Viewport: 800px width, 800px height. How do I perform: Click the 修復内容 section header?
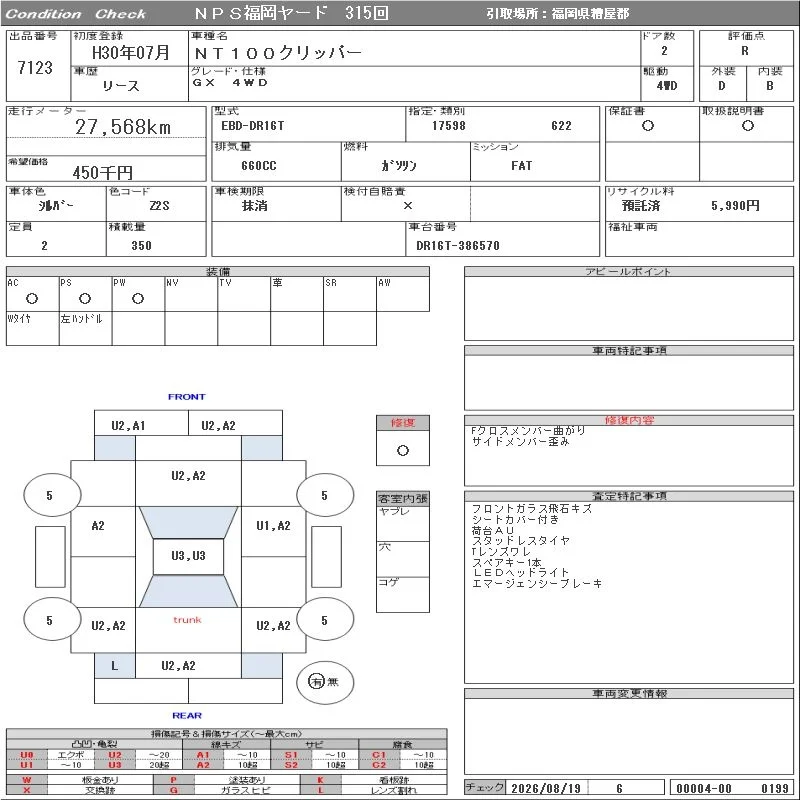coord(629,420)
